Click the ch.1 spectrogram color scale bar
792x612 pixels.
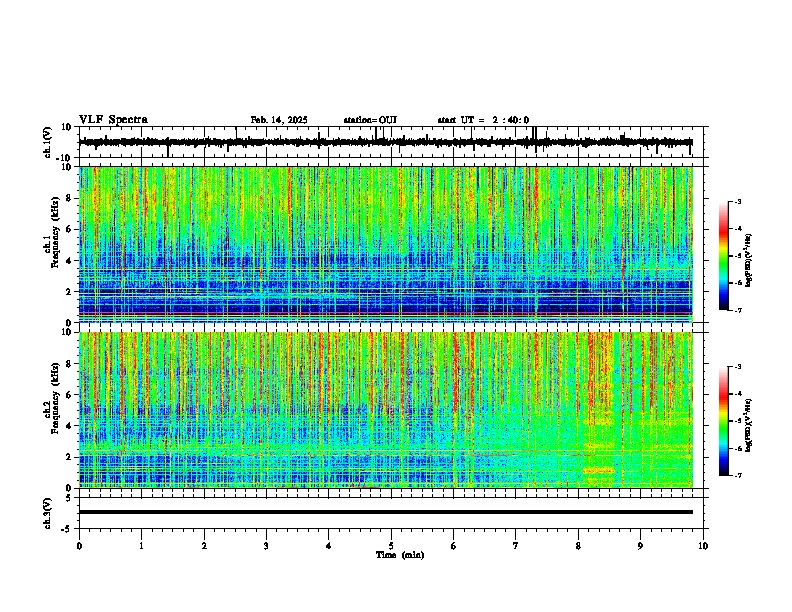pos(724,256)
